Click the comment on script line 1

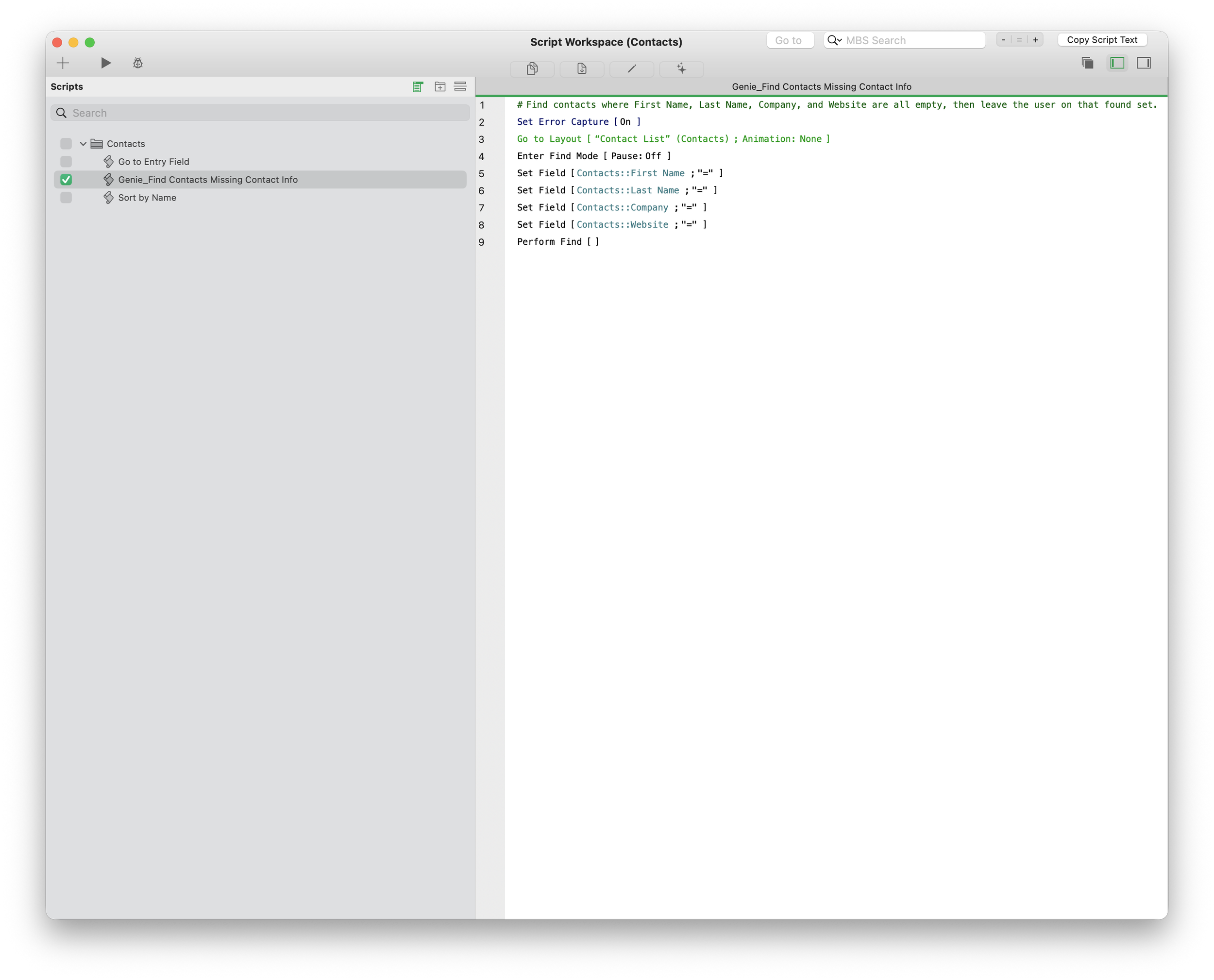tap(837, 104)
